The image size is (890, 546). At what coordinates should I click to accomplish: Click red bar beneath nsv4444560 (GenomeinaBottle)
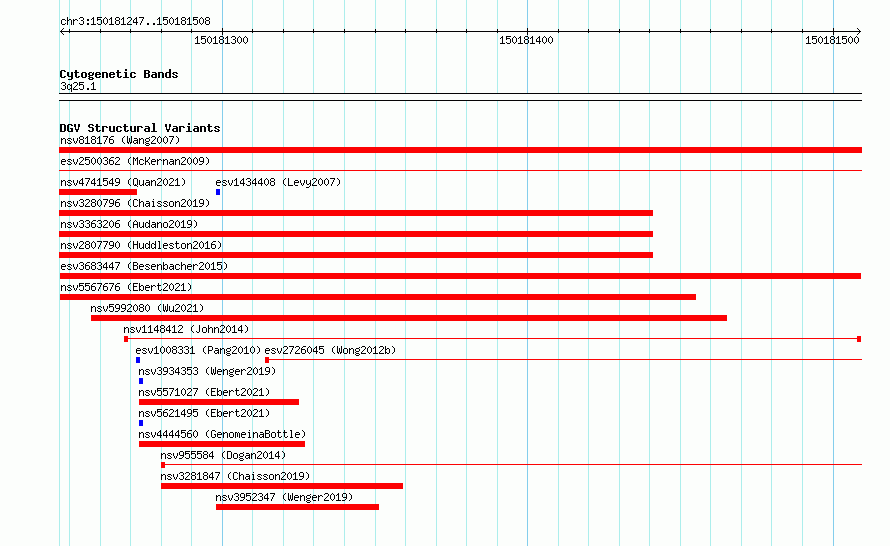click(x=222, y=444)
